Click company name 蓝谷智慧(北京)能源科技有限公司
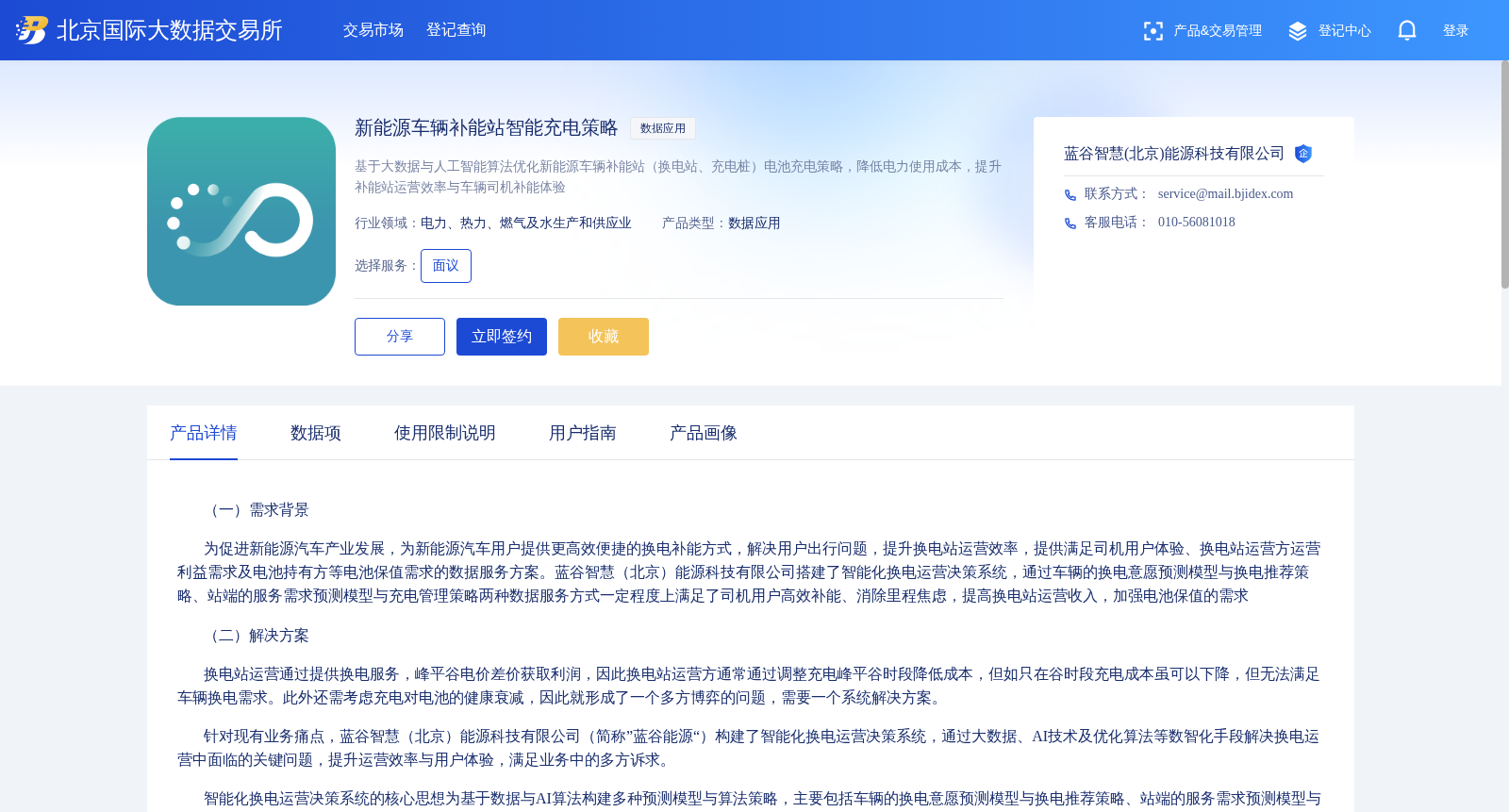Viewport: 1509px width, 812px height. point(1174,154)
